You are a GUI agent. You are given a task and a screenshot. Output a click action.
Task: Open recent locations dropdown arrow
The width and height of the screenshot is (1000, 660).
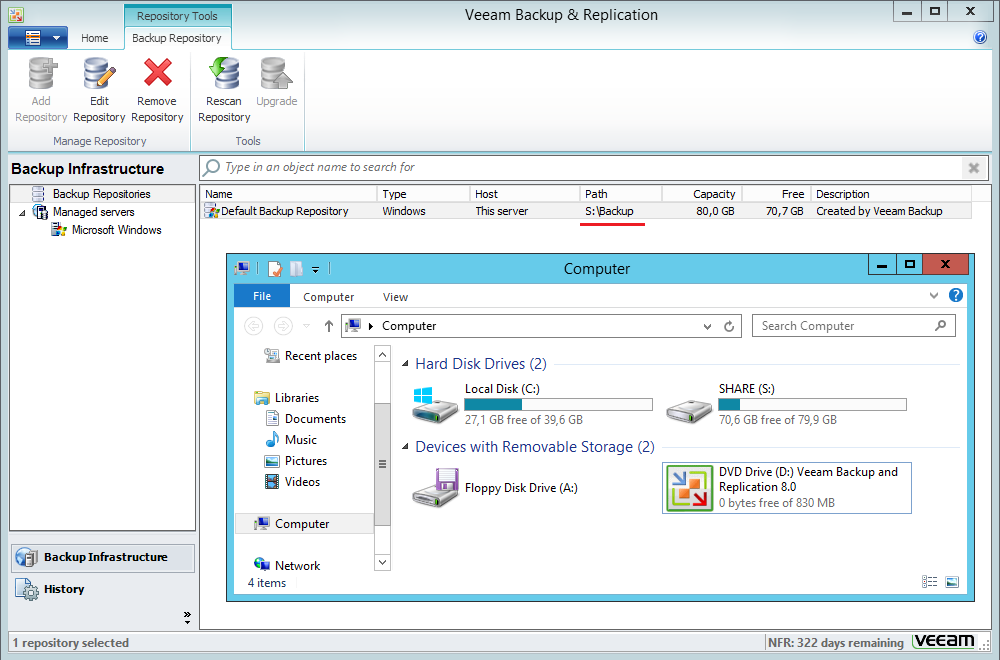click(307, 326)
